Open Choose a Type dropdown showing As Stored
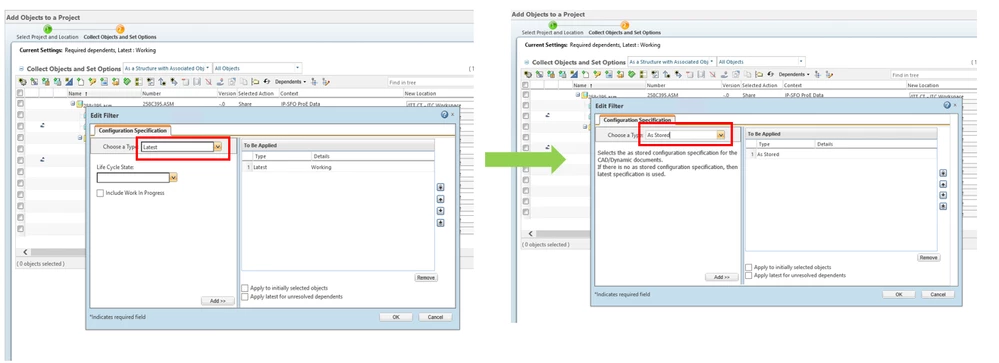Image resolution: width=999 pixels, height=363 pixels. 721,135
